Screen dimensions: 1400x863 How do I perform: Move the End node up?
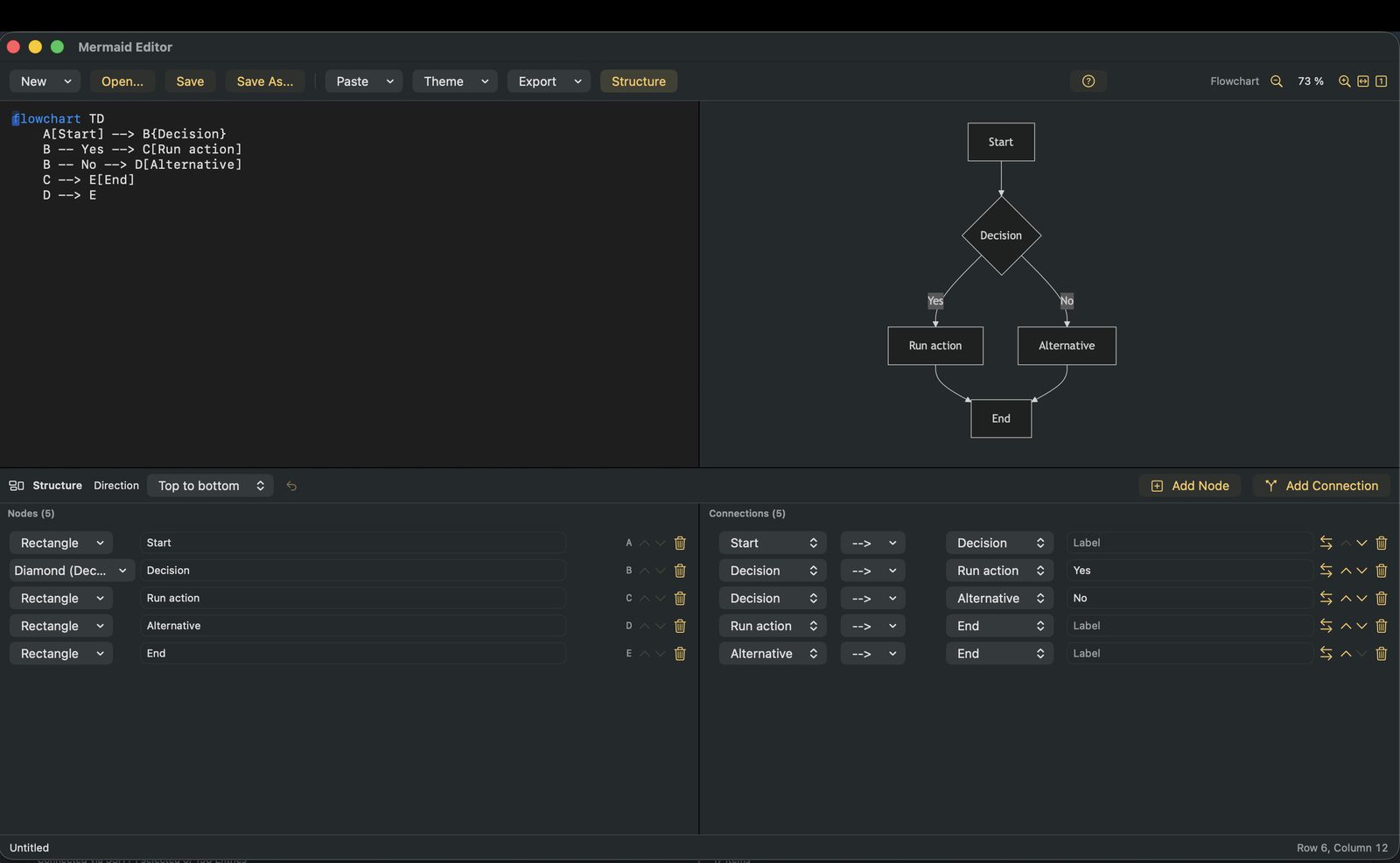tap(645, 654)
